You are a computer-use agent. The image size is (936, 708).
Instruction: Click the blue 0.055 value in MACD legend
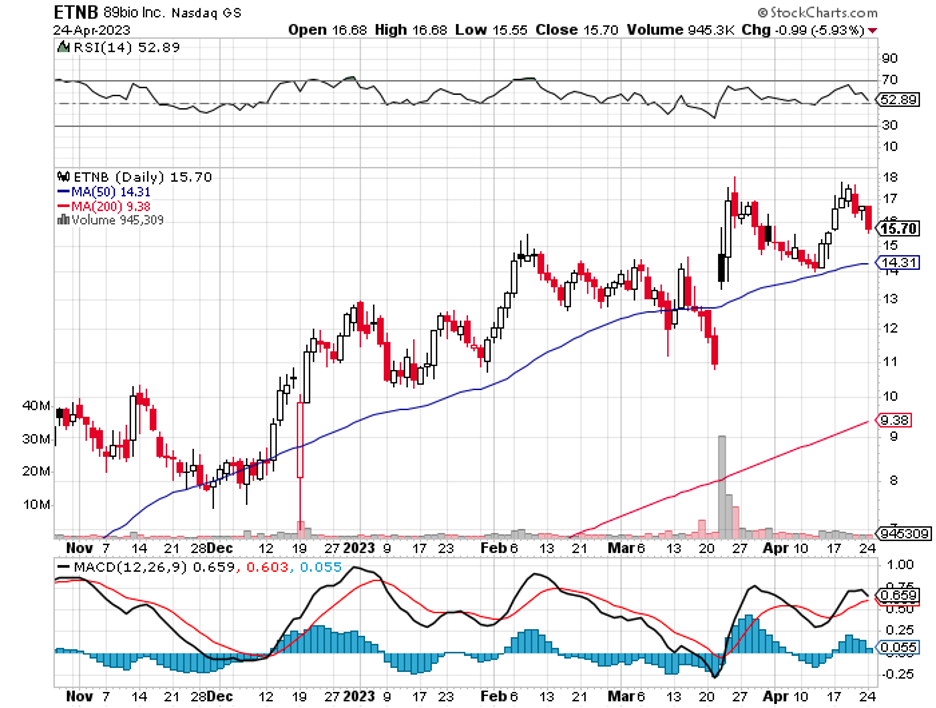coord(321,567)
